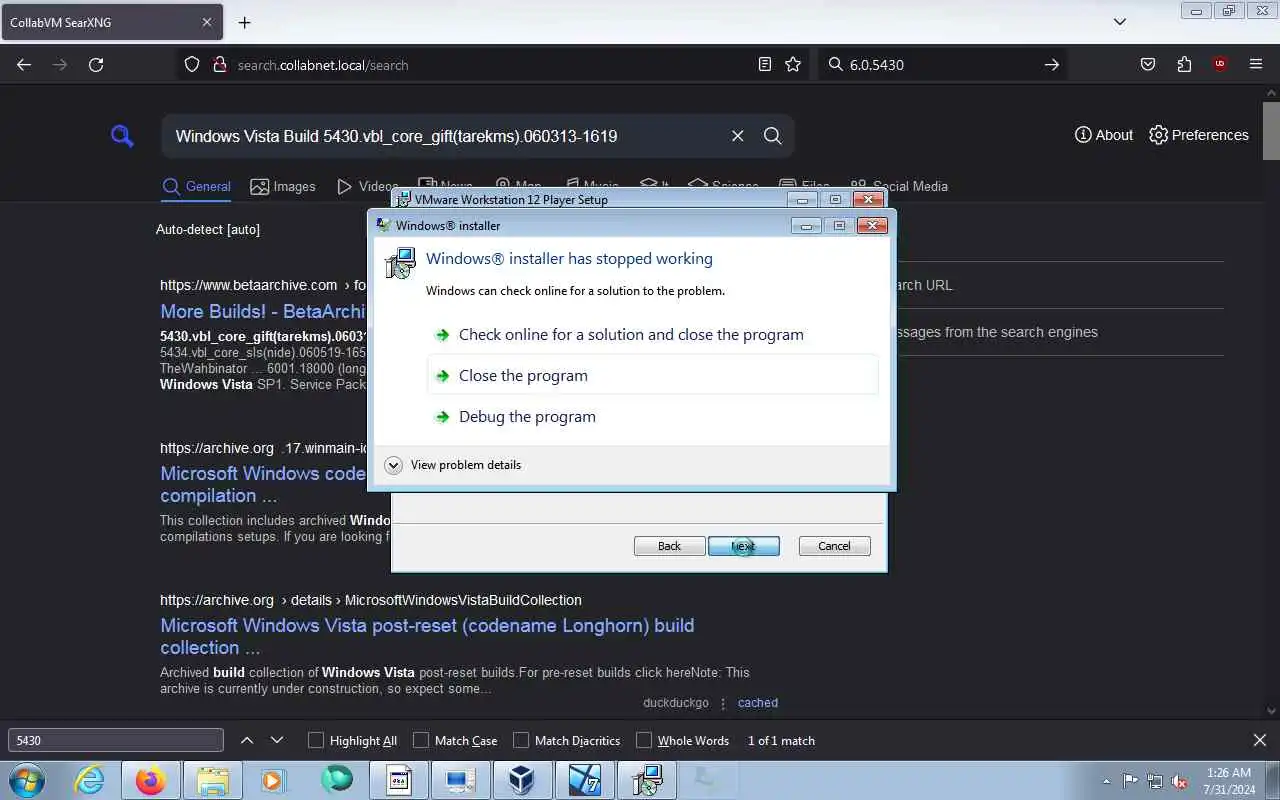Open the About link
Viewport: 1280px width, 800px height.
(1104, 135)
